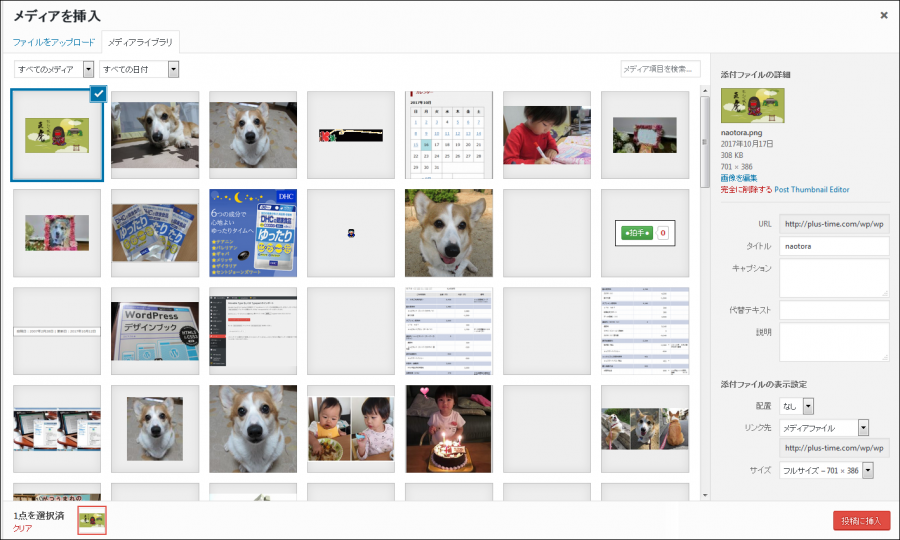
Task: Pick the DHC supplement advertisement thumbnail
Action: coord(253,232)
